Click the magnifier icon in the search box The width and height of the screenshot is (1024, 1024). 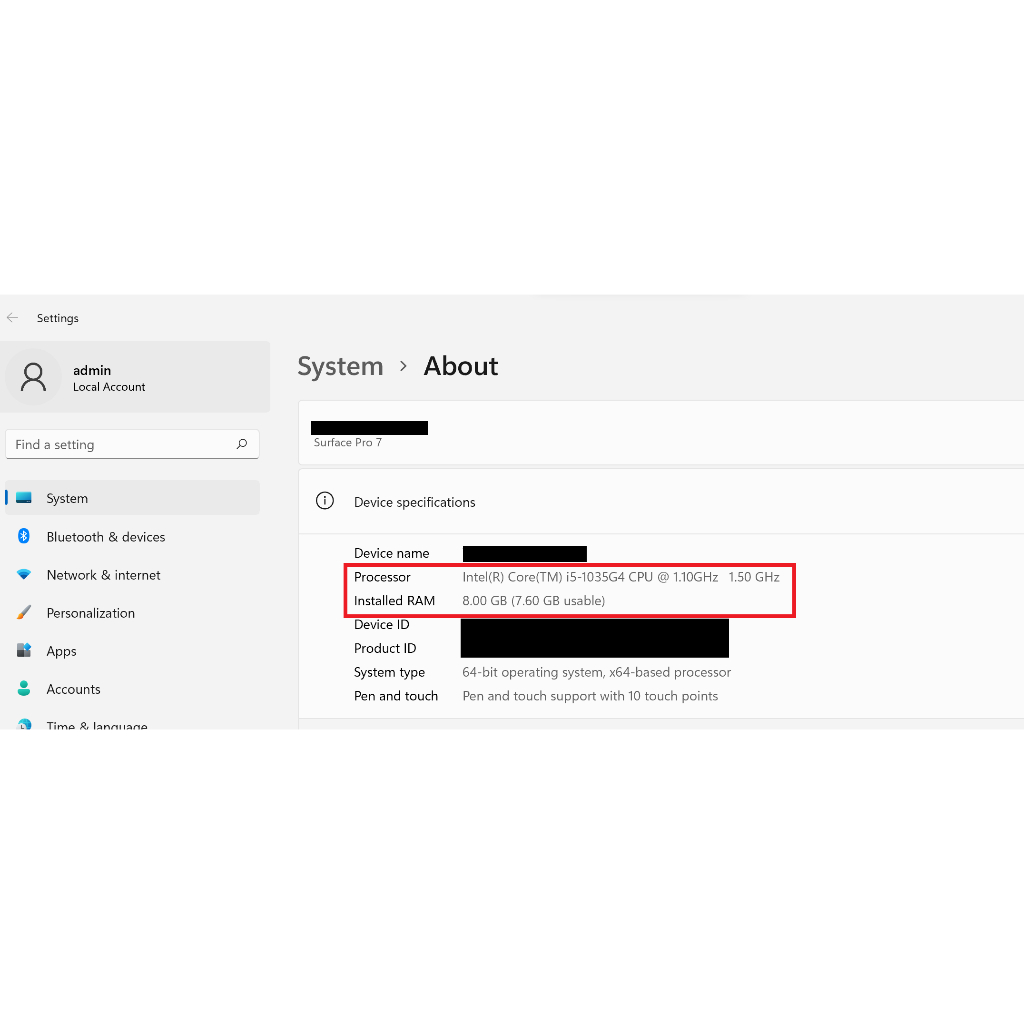242,444
